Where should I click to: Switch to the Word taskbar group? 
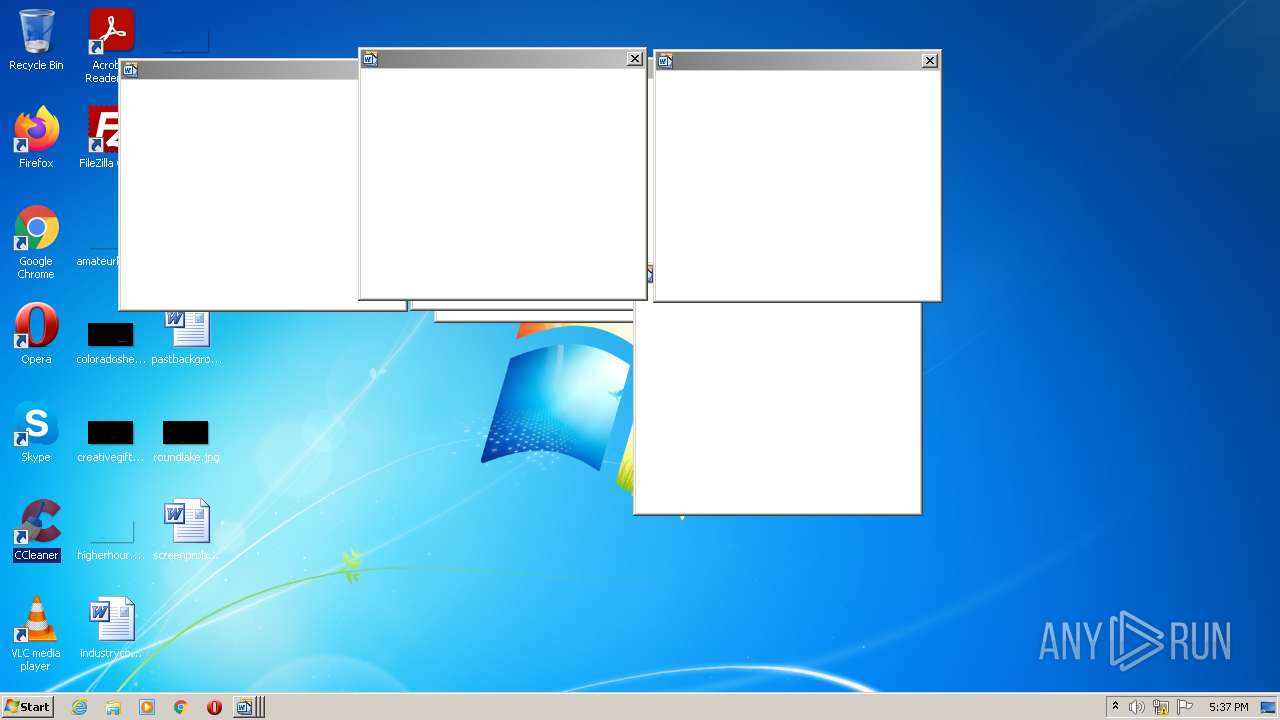tap(248, 707)
